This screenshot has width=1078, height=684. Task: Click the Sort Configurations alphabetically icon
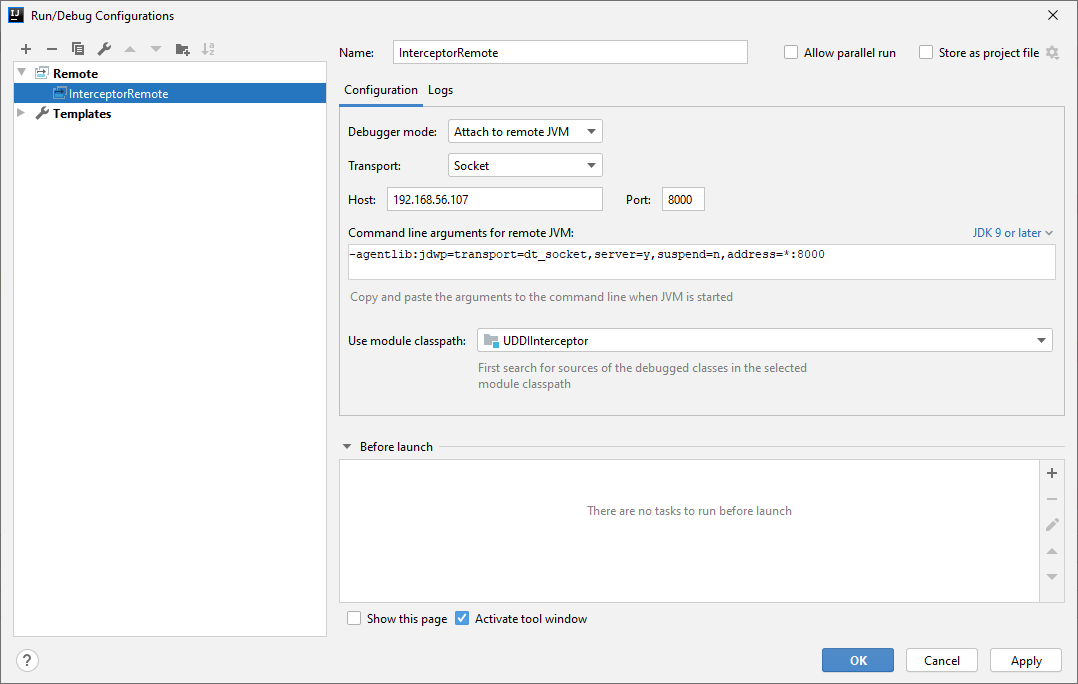tap(208, 49)
